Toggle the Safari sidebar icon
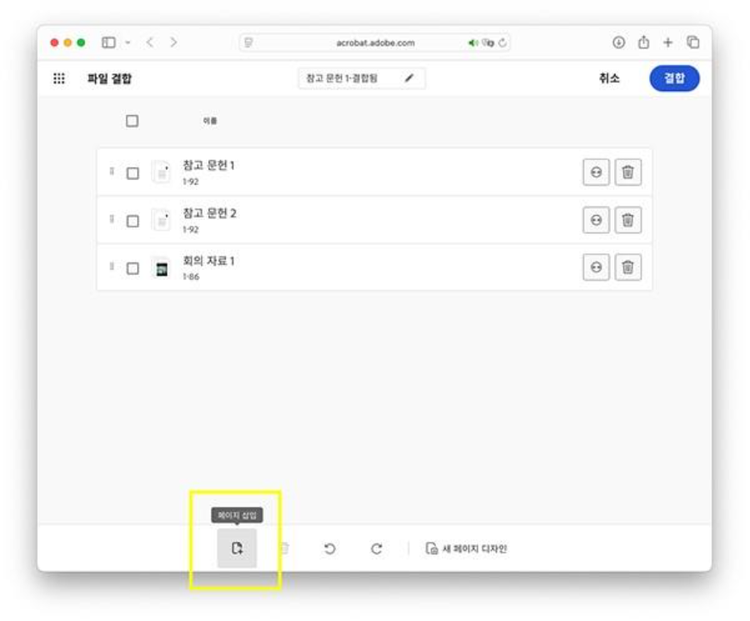Viewport: 750px width, 621px height. [109, 43]
